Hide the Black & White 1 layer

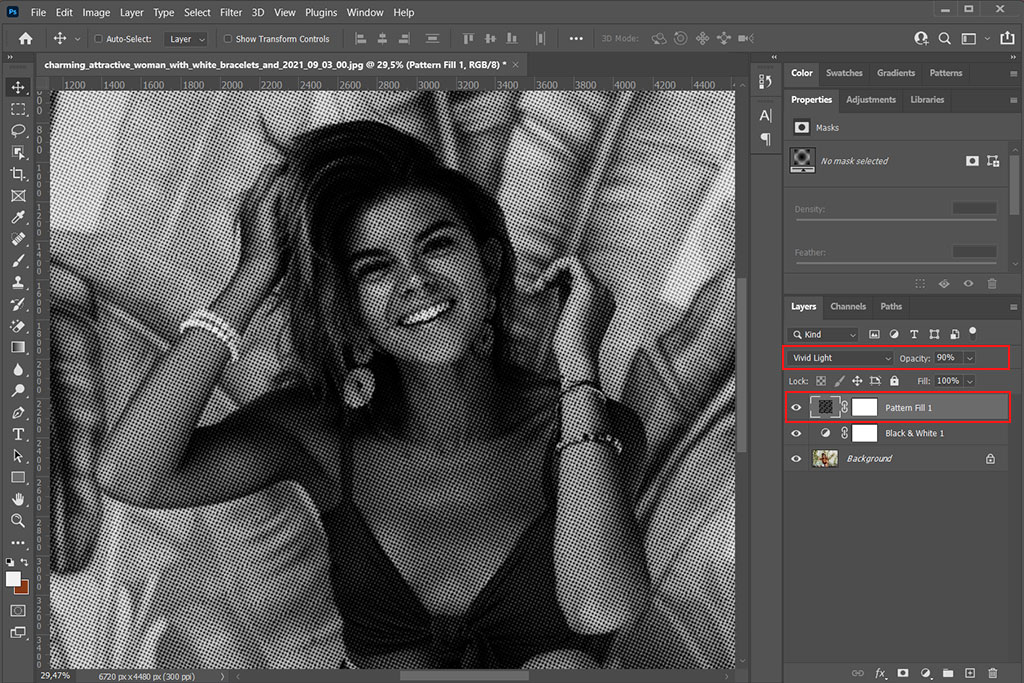click(x=796, y=433)
